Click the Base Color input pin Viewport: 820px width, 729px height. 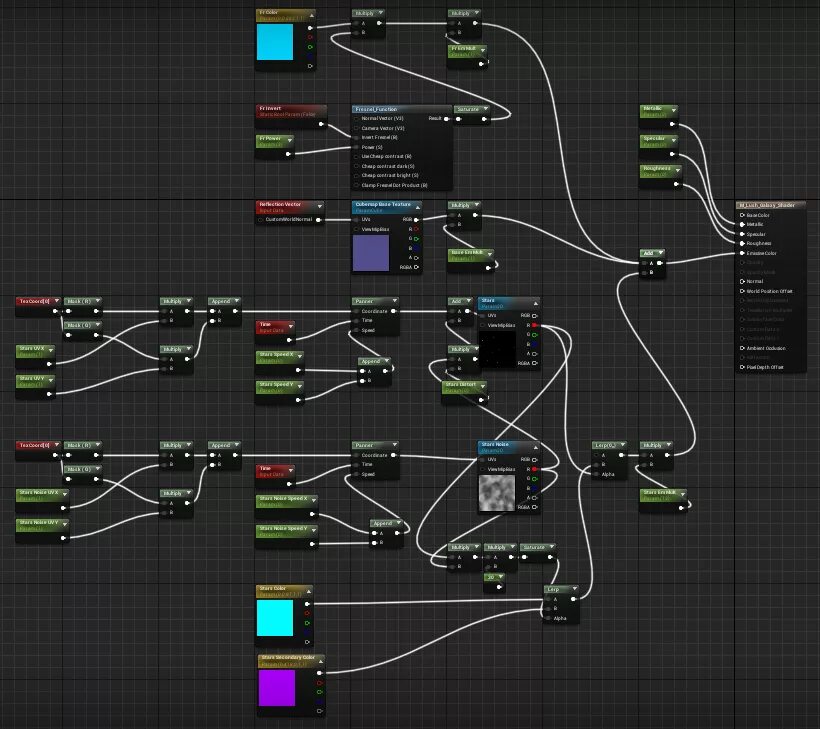pyautogui.click(x=742, y=215)
